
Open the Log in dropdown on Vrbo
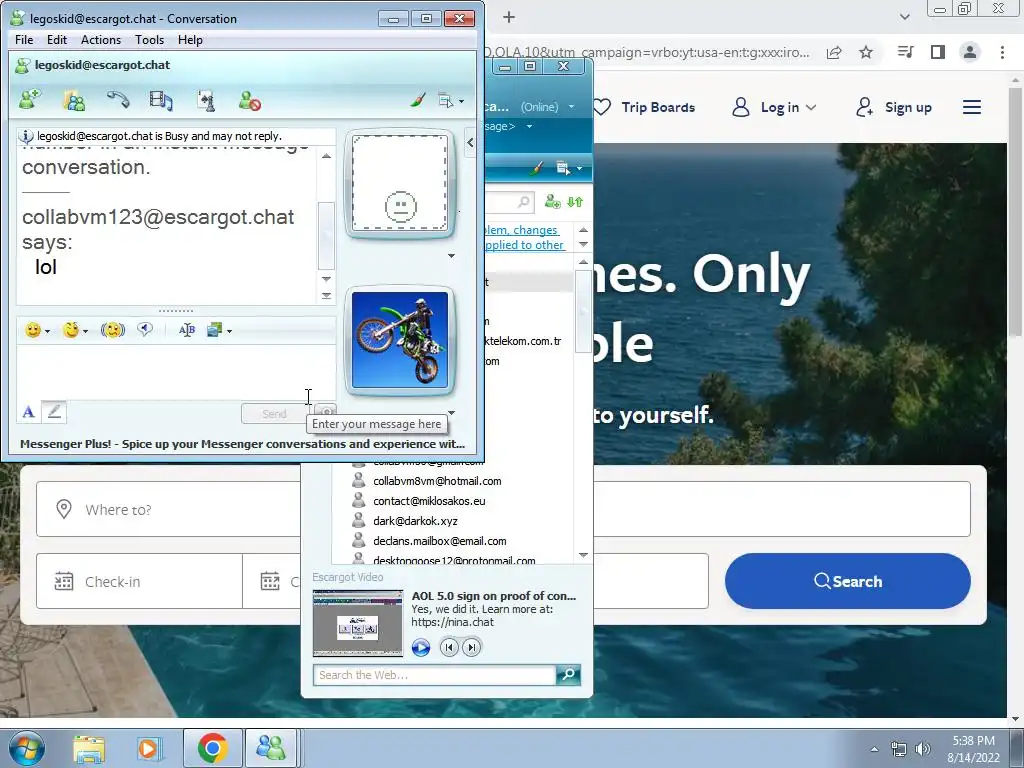click(x=774, y=107)
